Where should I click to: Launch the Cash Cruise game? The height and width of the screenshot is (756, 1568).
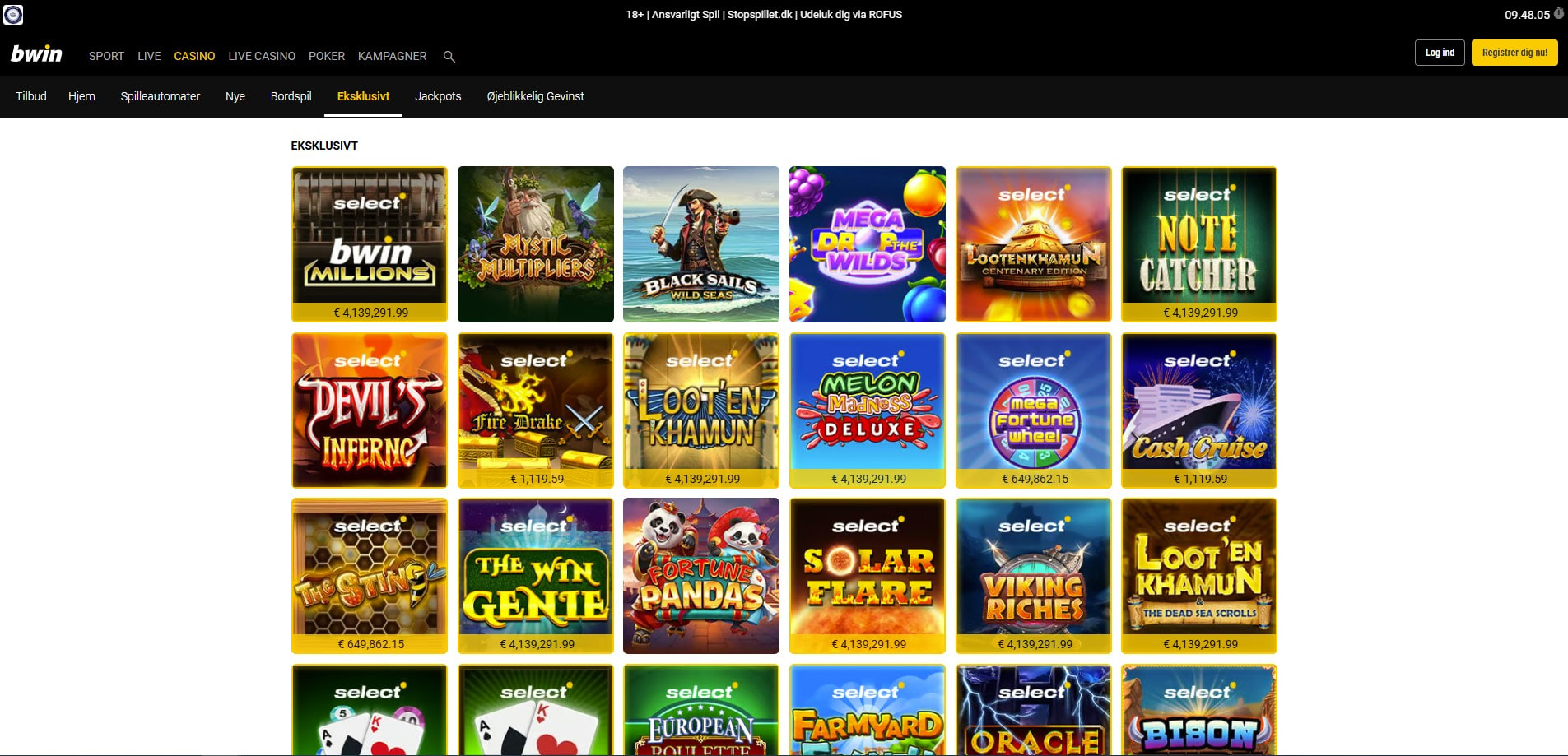(x=1199, y=410)
